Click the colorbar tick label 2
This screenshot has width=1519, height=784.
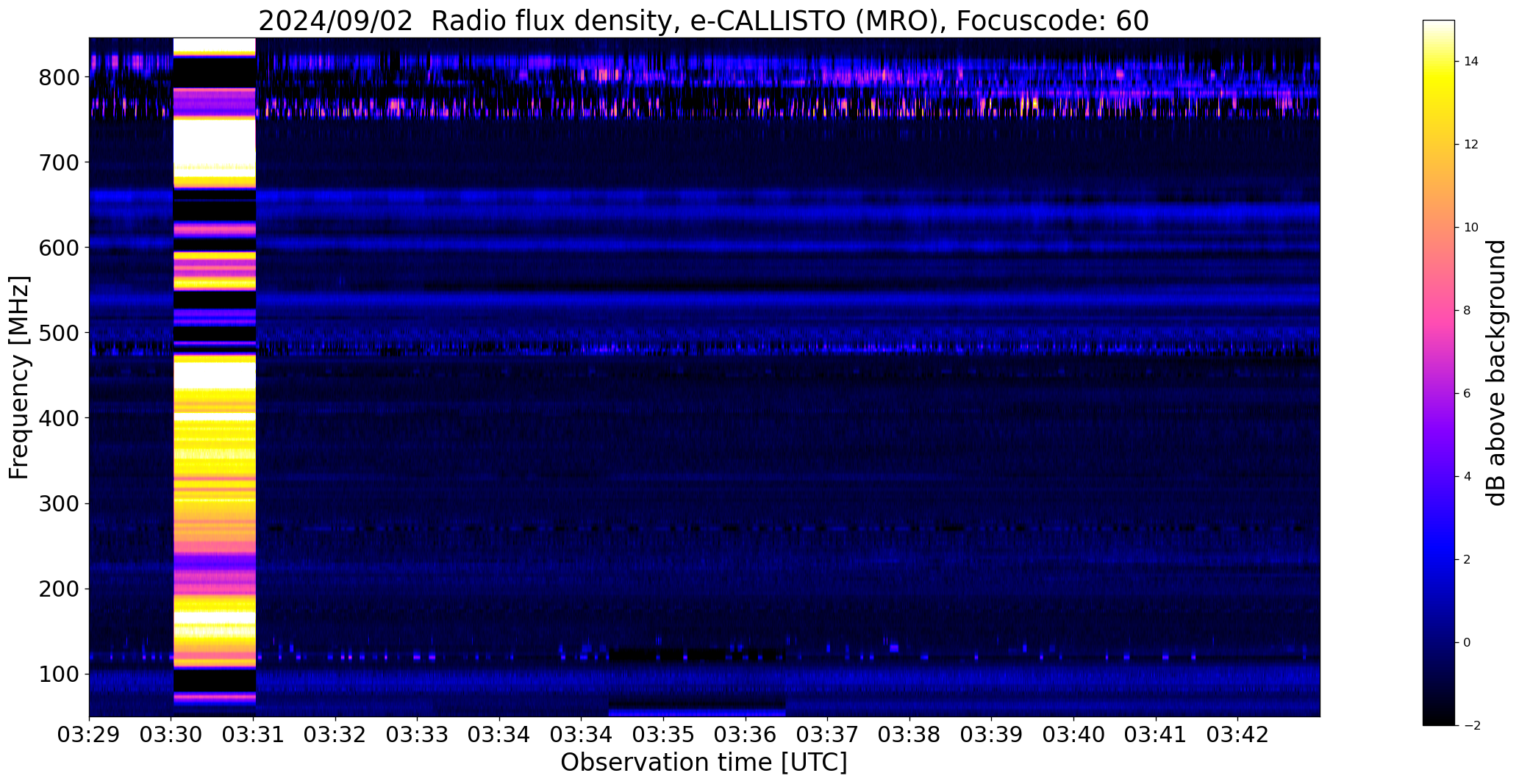[x=1468, y=560]
